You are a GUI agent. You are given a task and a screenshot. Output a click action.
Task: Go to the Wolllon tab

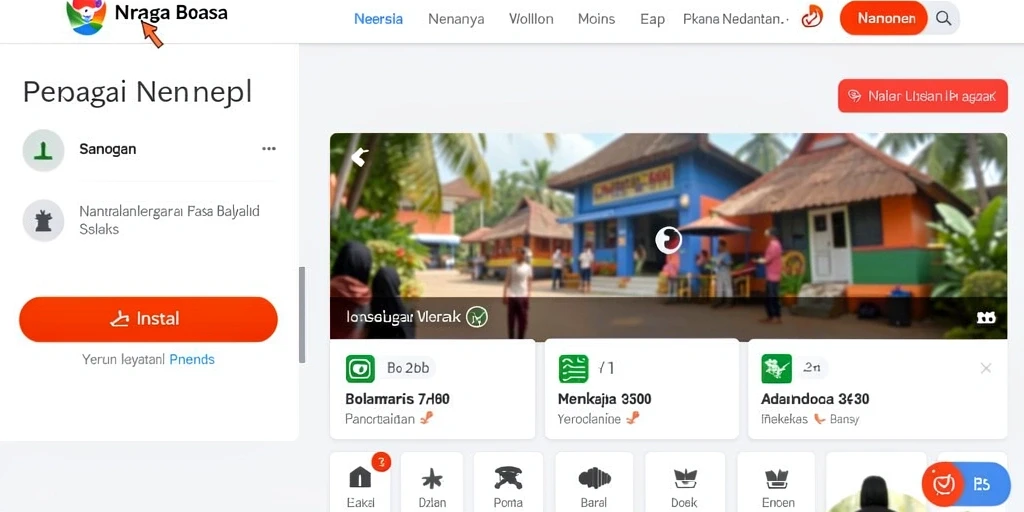tap(531, 19)
